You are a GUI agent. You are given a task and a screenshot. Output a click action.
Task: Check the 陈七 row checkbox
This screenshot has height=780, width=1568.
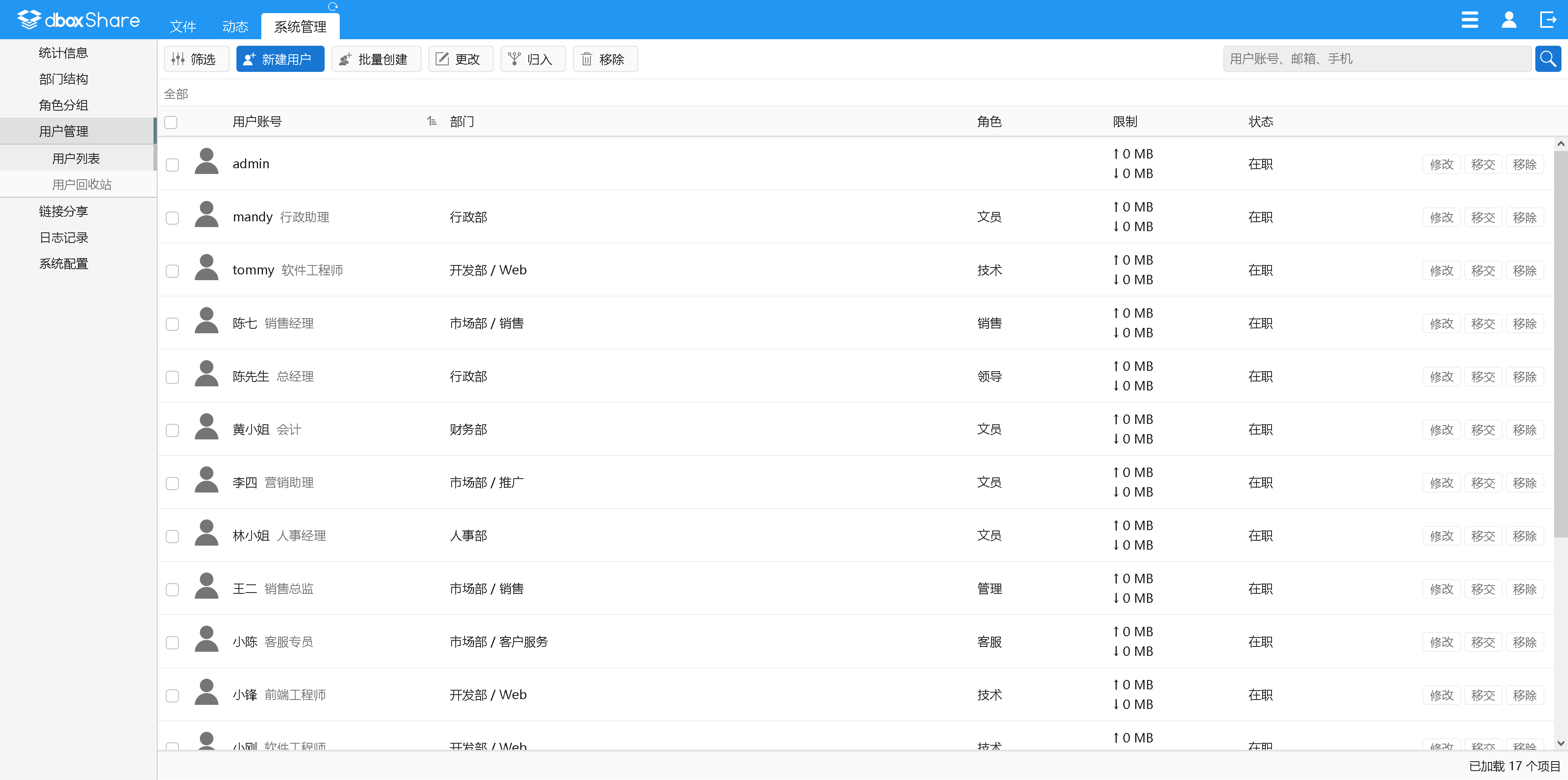[x=172, y=324]
